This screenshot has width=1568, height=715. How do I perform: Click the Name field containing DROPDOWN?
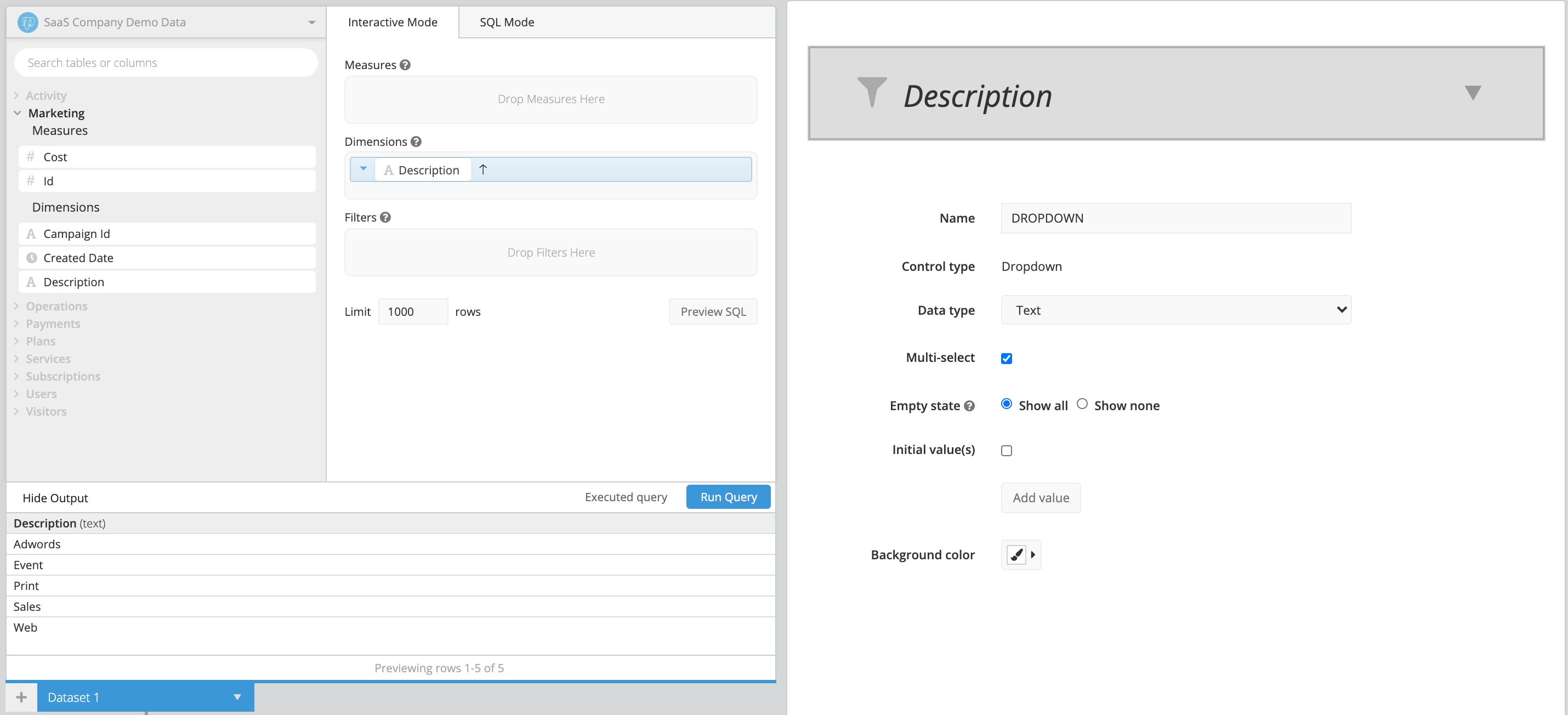pyautogui.click(x=1176, y=218)
